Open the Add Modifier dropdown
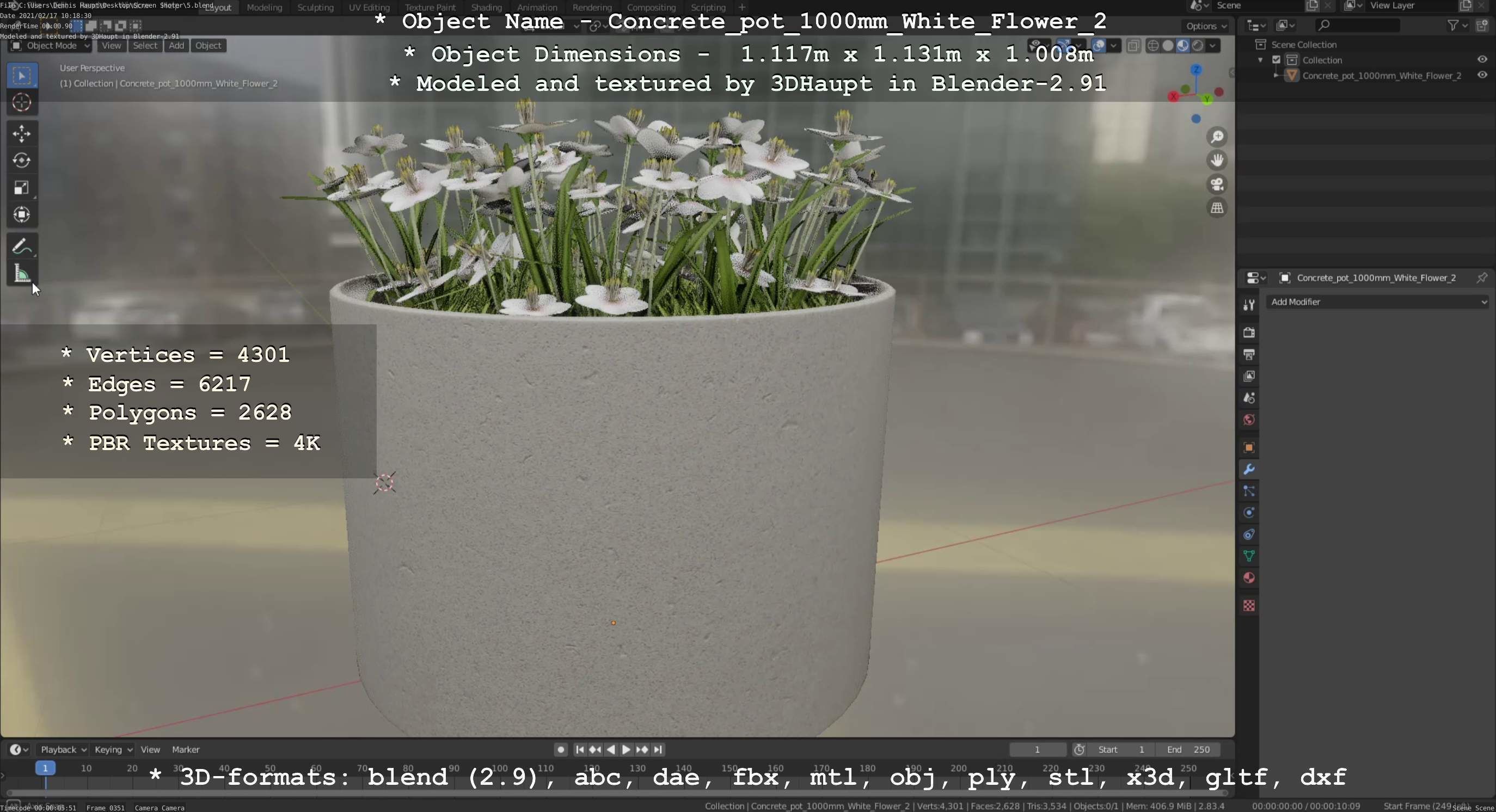Image resolution: width=1496 pixels, height=812 pixels. click(x=1377, y=302)
